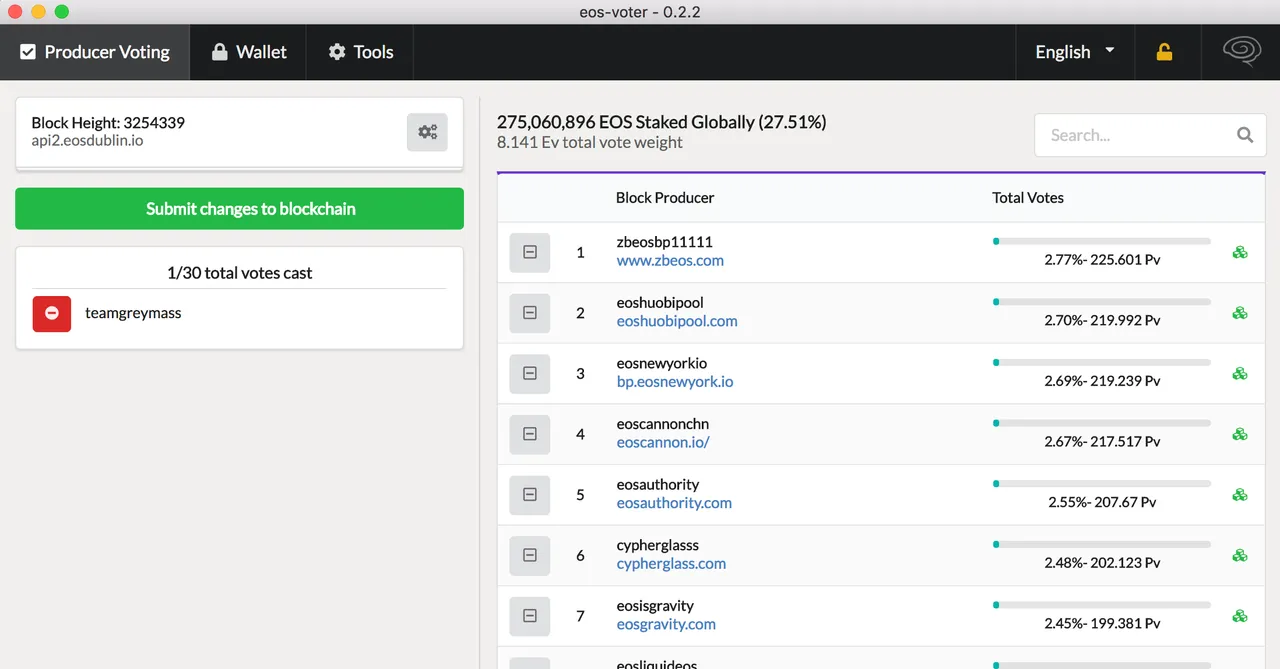Image resolution: width=1280 pixels, height=669 pixels.
Task: Click api2.eosdublin.io node address
Action: [x=87, y=140]
